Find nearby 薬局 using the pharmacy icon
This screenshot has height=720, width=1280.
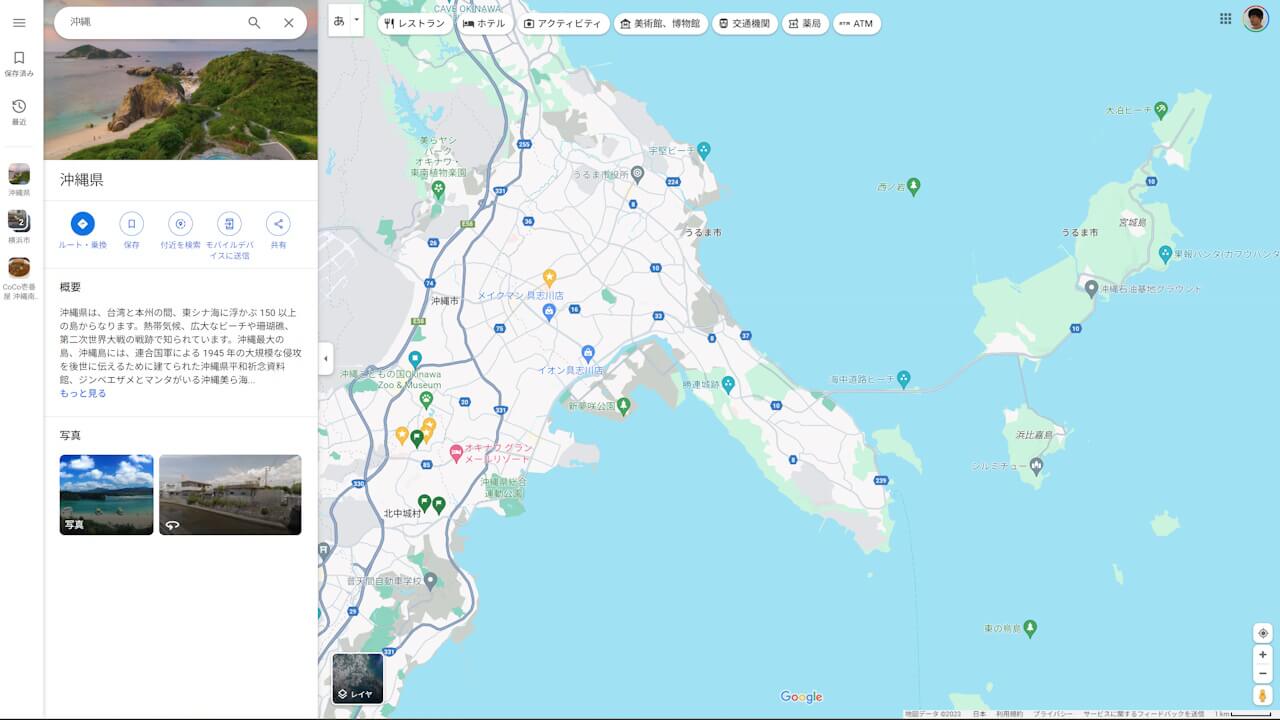805,23
